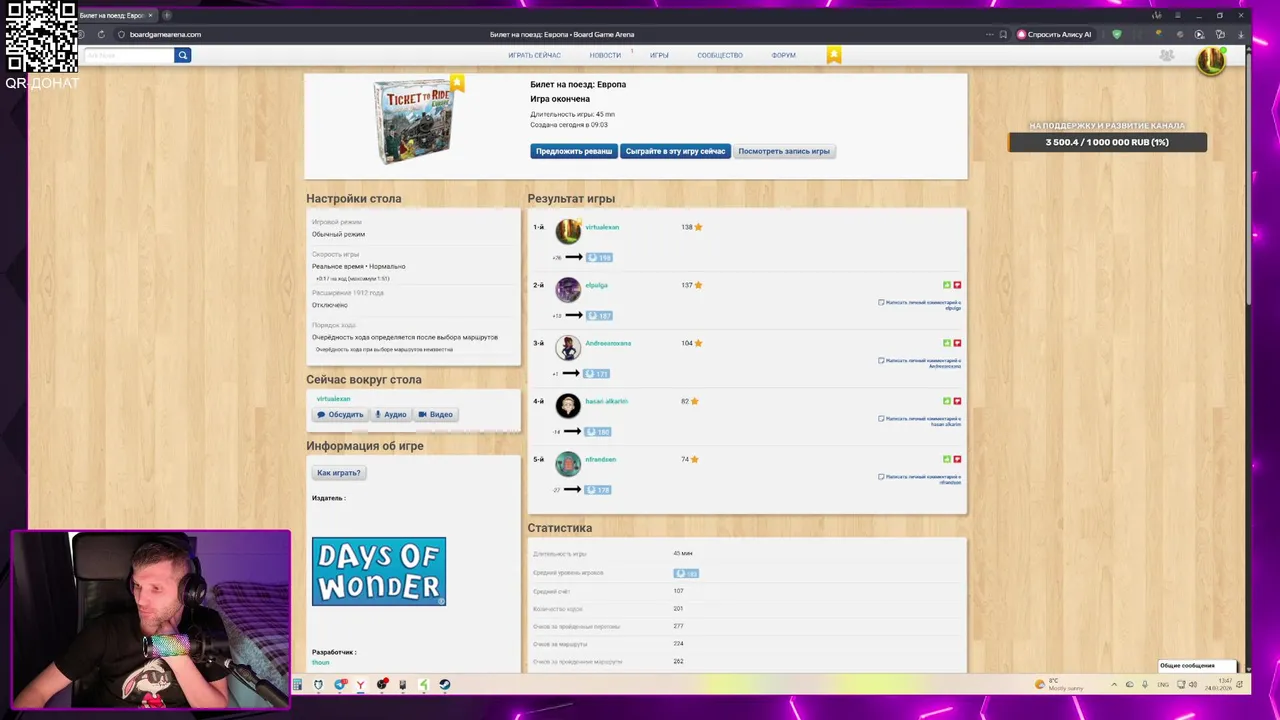Click the Обсудить chat button

[340, 414]
